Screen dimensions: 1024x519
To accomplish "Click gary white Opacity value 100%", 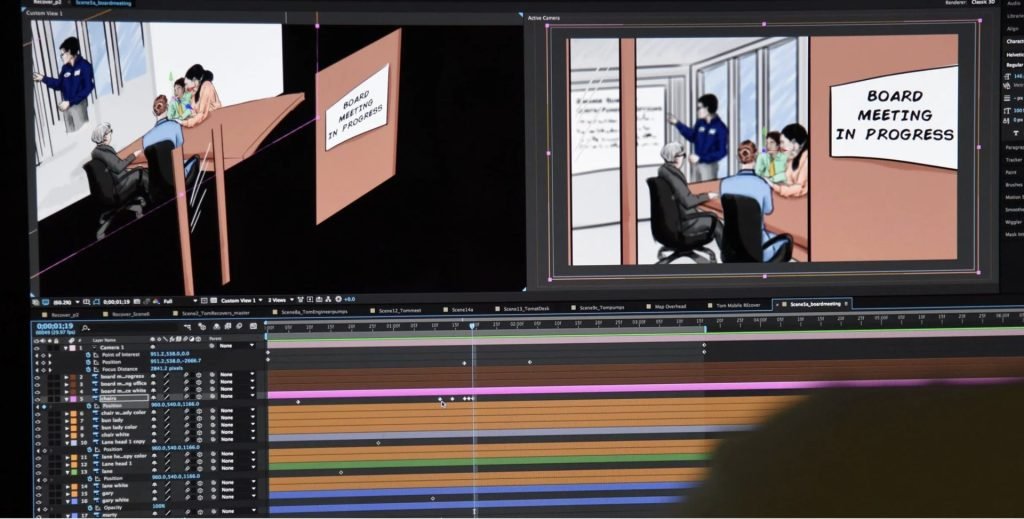I will (159, 507).
